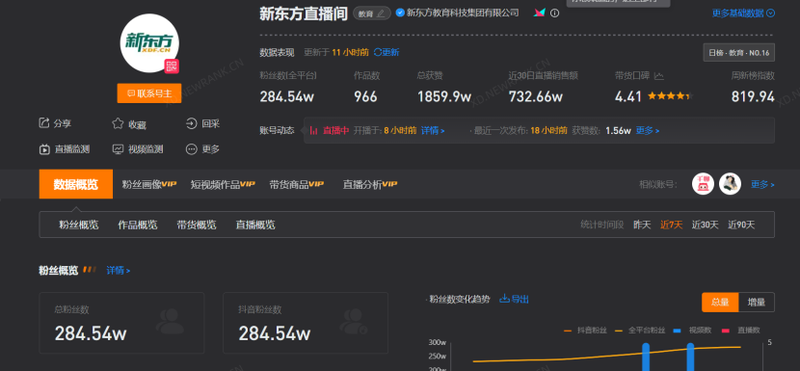
Task: Click 更新 refresh data link
Action: click(387, 52)
